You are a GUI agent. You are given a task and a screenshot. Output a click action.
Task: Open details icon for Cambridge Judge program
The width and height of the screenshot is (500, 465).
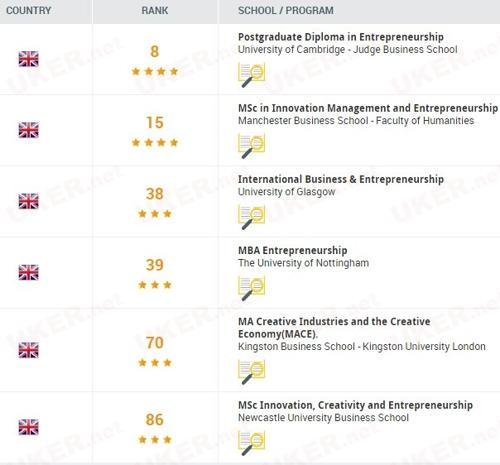pyautogui.click(x=252, y=75)
